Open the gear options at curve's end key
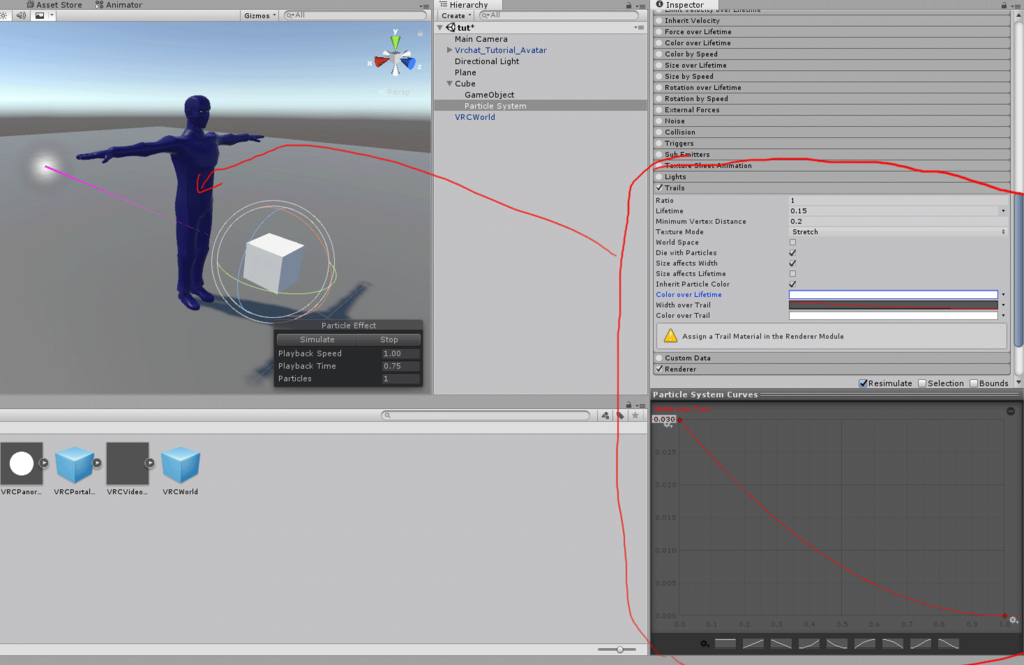This screenshot has width=1024, height=665. (1014, 621)
